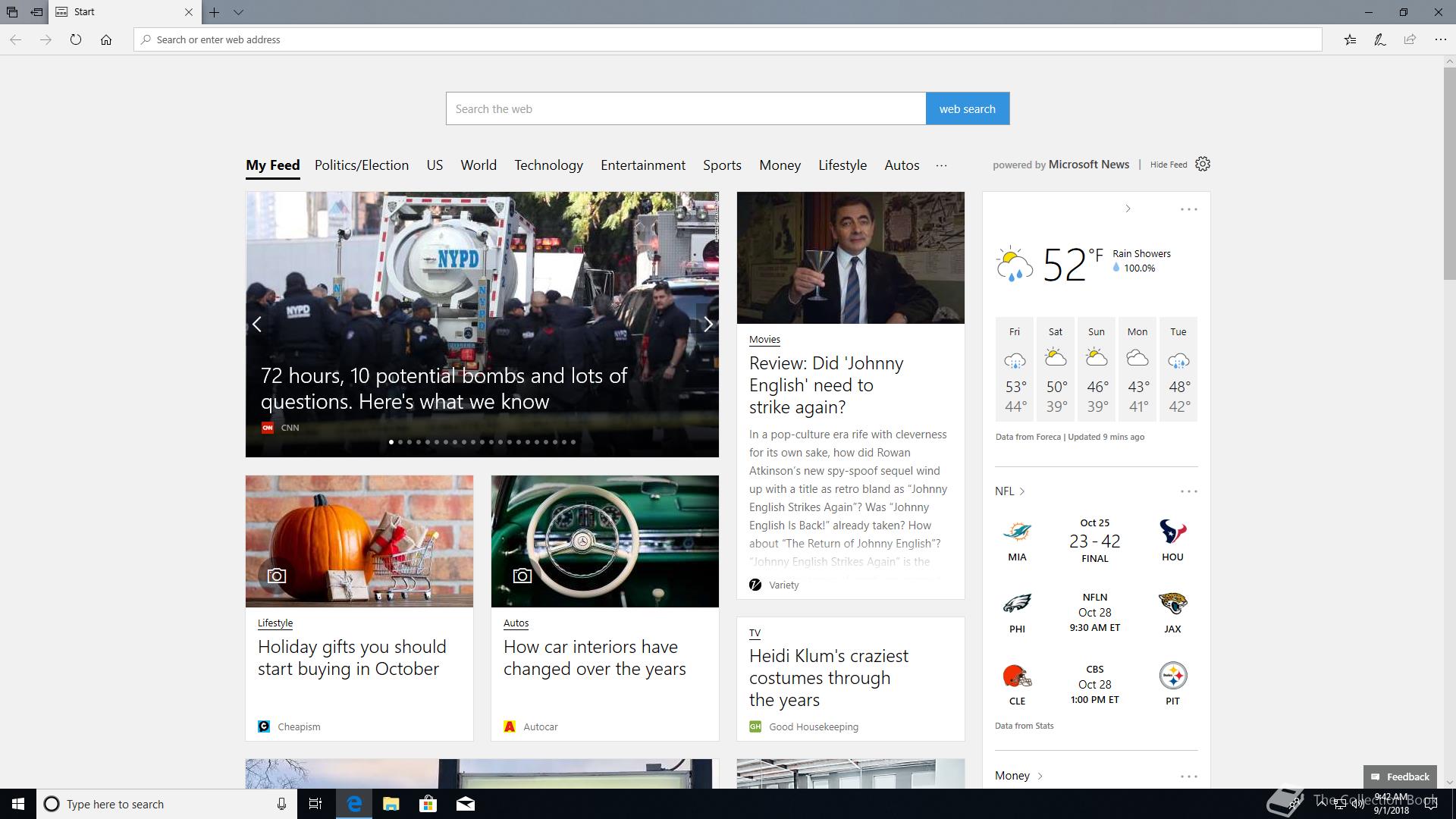1456x819 pixels.
Task: Open the NFL section link
Action: tap(1010, 491)
